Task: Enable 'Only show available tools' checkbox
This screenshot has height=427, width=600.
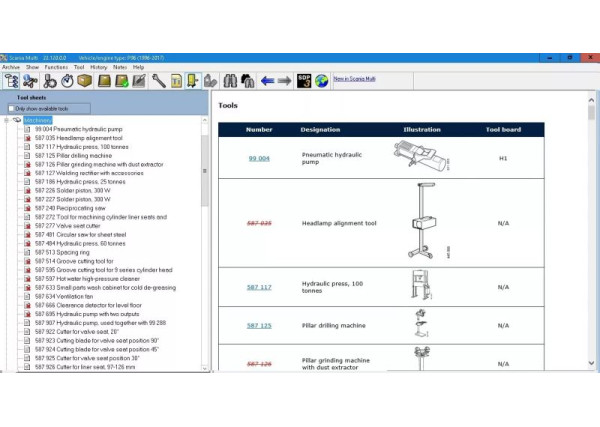Action: 12,108
